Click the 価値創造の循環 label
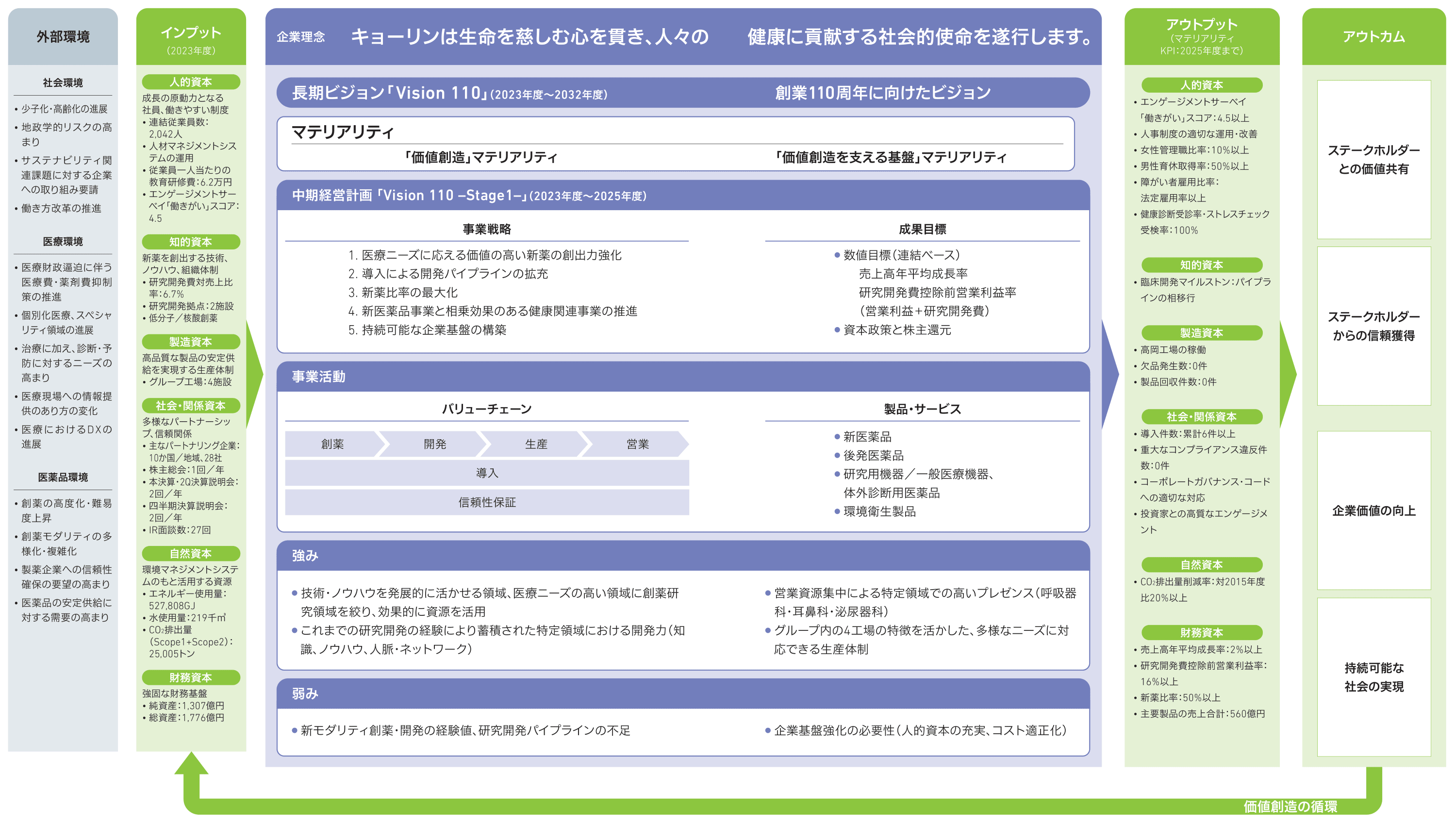This screenshot has width=1456, height=824. pos(1290,807)
